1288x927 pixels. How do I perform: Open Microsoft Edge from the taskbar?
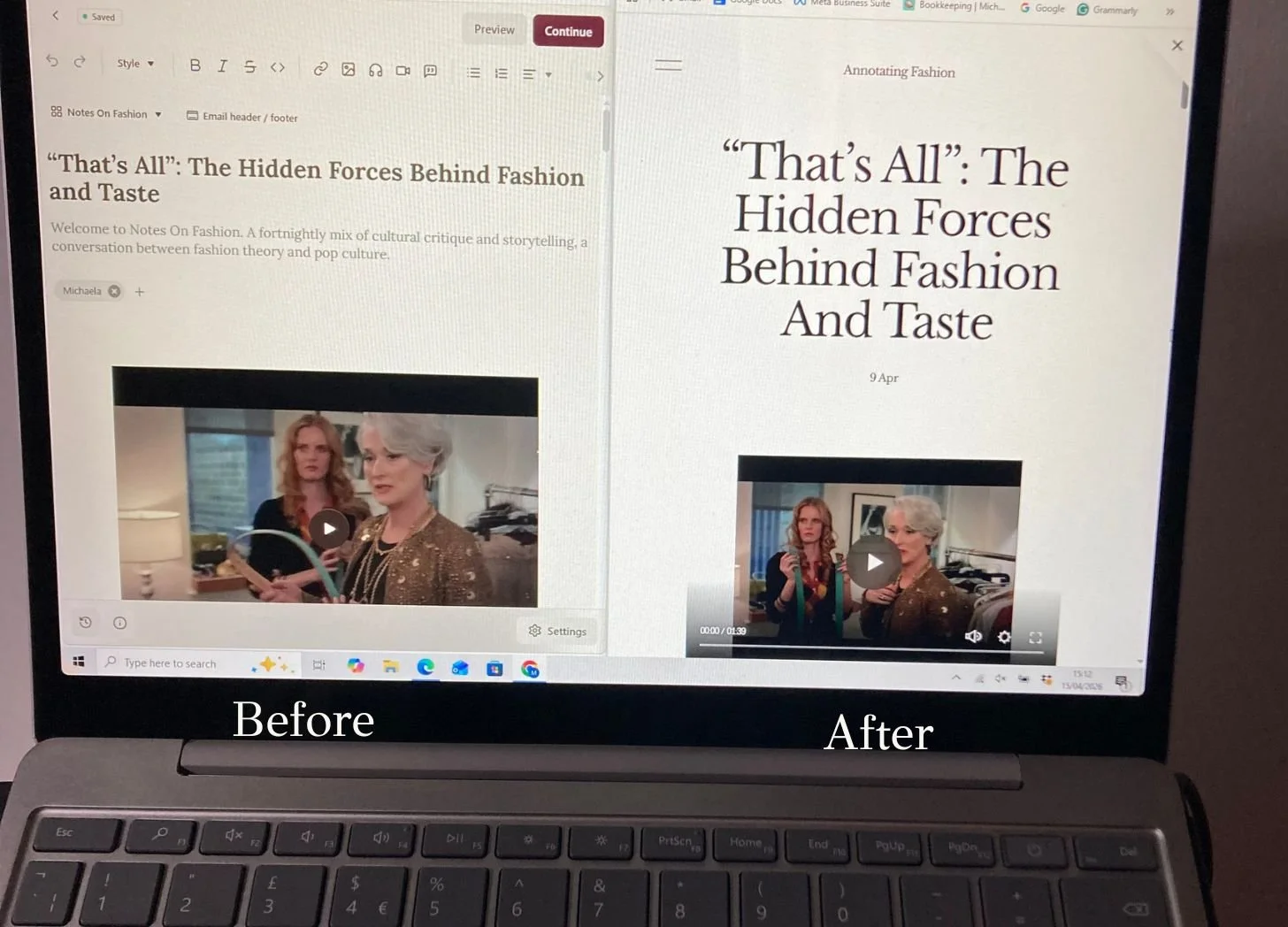[425, 667]
